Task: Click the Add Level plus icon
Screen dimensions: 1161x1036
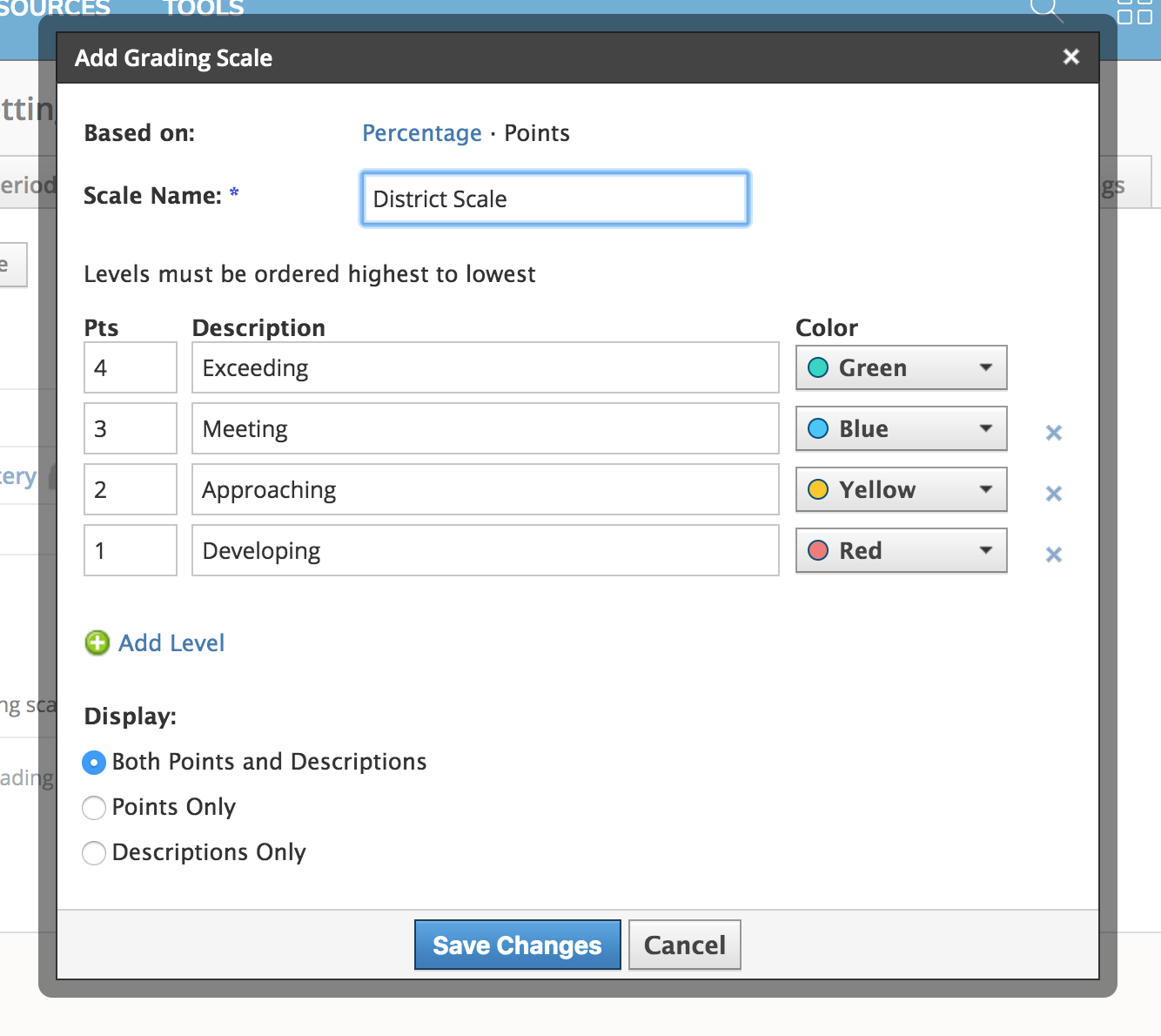Action: click(97, 642)
